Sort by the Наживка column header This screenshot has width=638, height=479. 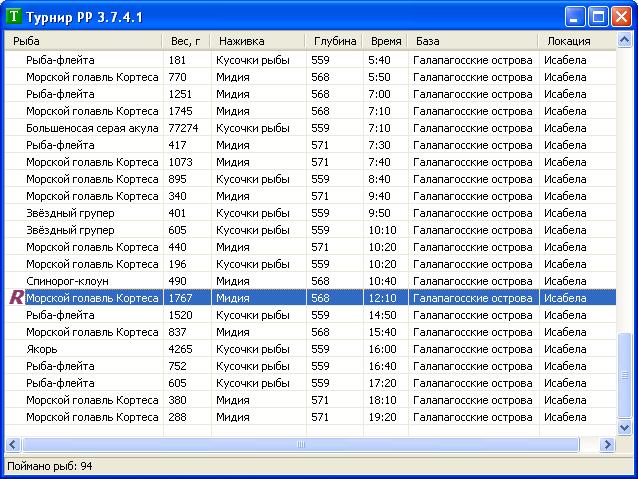tap(258, 41)
